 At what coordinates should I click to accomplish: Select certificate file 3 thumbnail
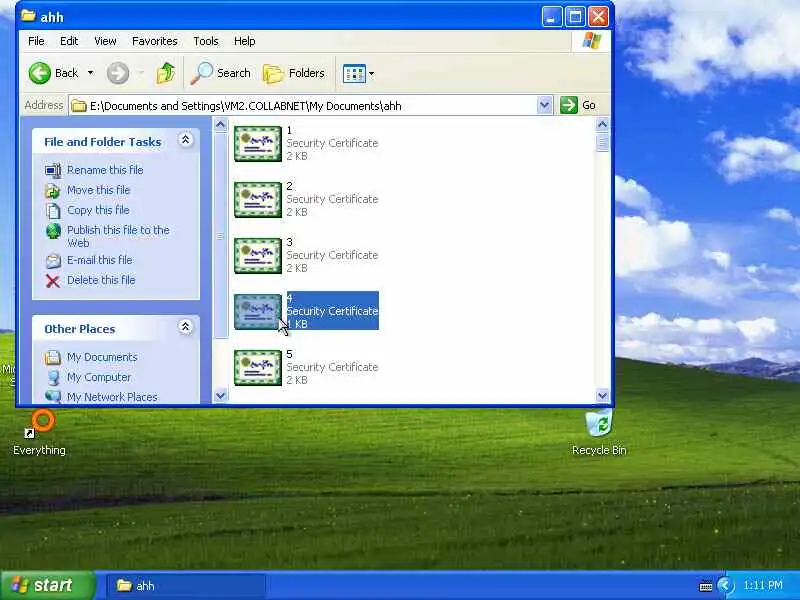[x=258, y=256]
